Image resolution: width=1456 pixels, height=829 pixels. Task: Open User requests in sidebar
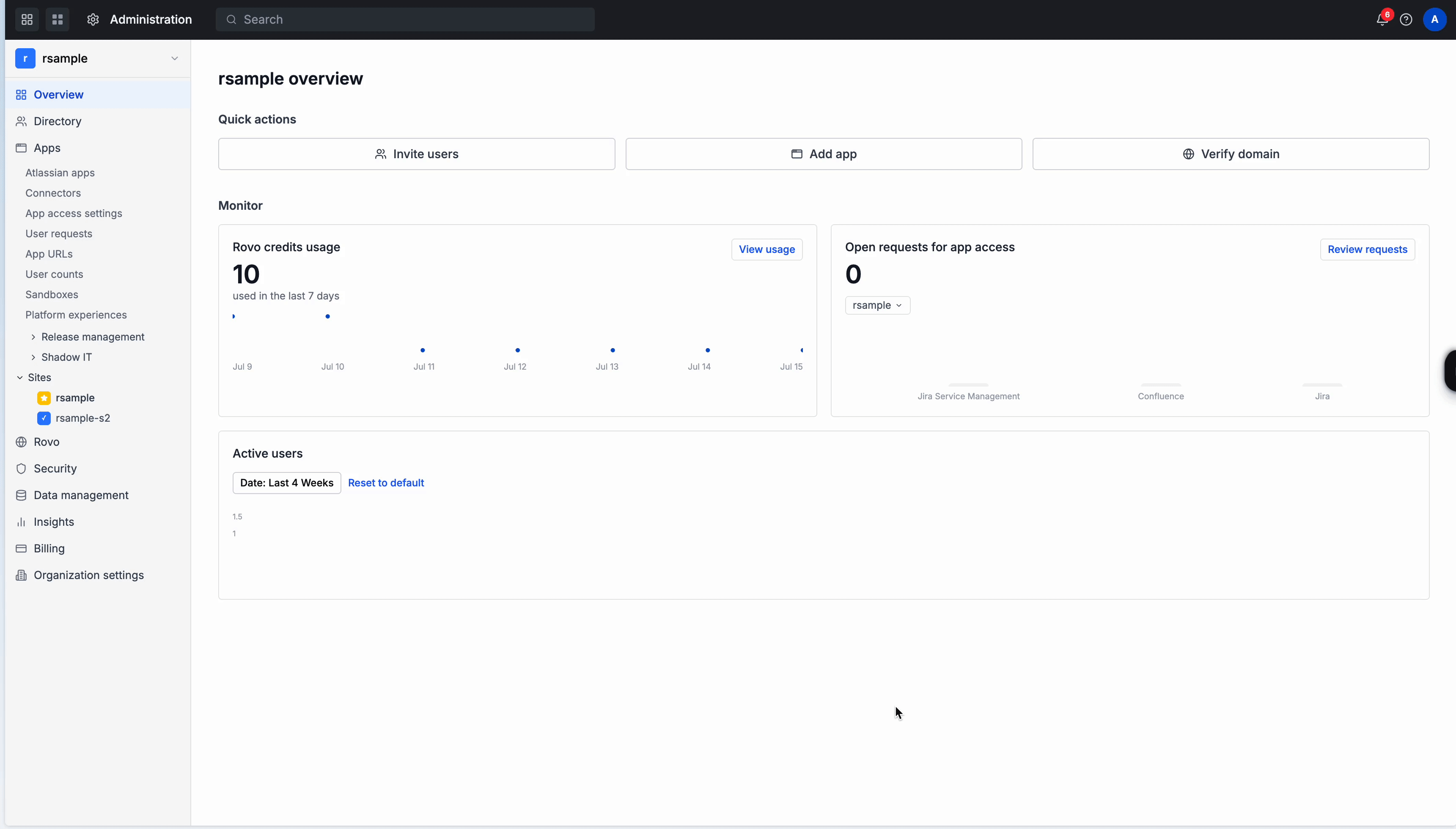tap(59, 233)
